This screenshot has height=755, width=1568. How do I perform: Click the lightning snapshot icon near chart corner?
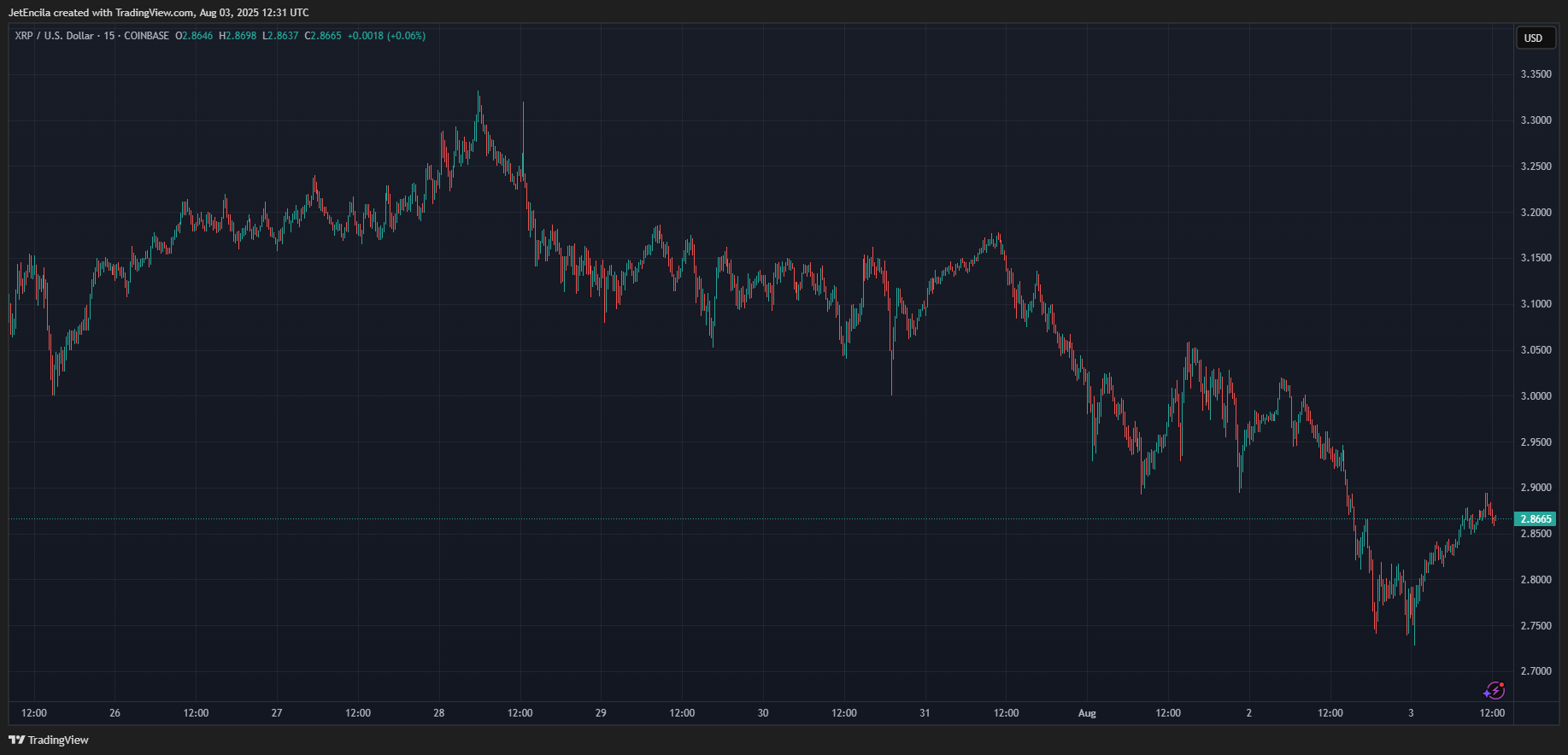1494,690
